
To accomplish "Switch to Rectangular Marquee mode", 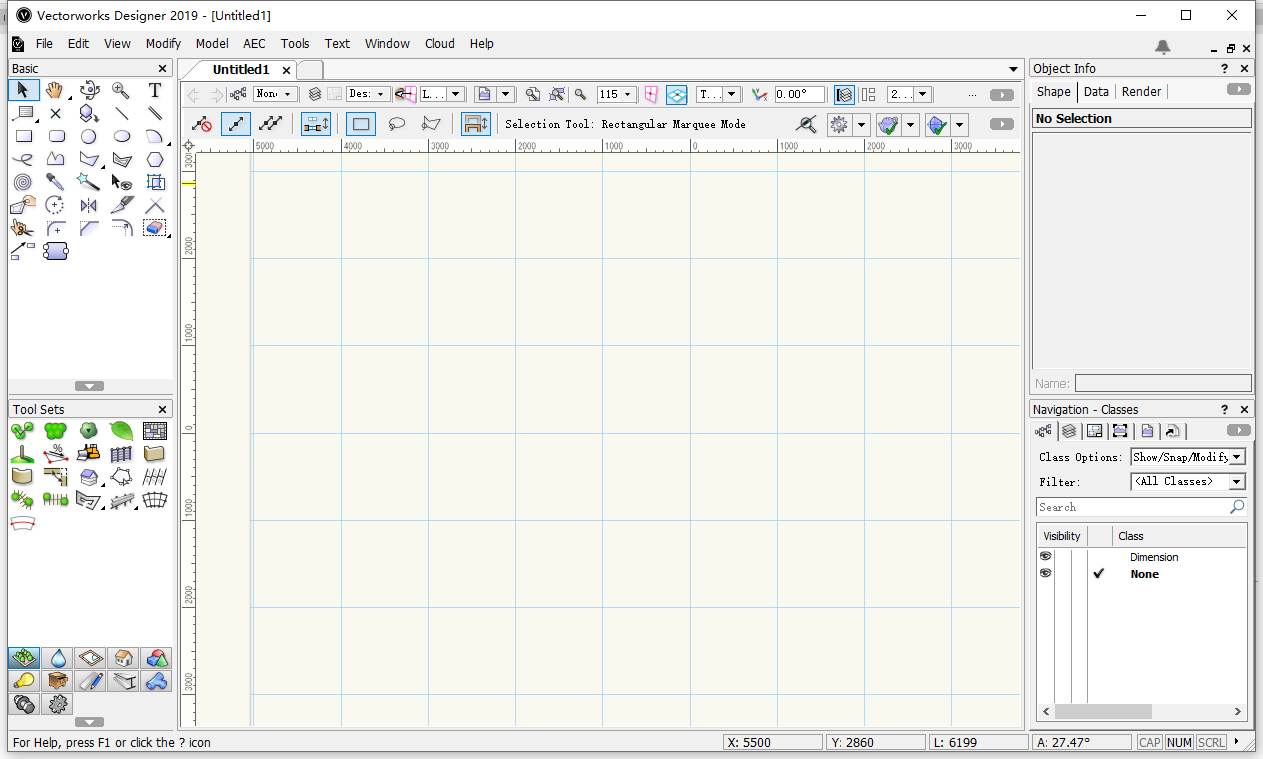I will (361, 124).
